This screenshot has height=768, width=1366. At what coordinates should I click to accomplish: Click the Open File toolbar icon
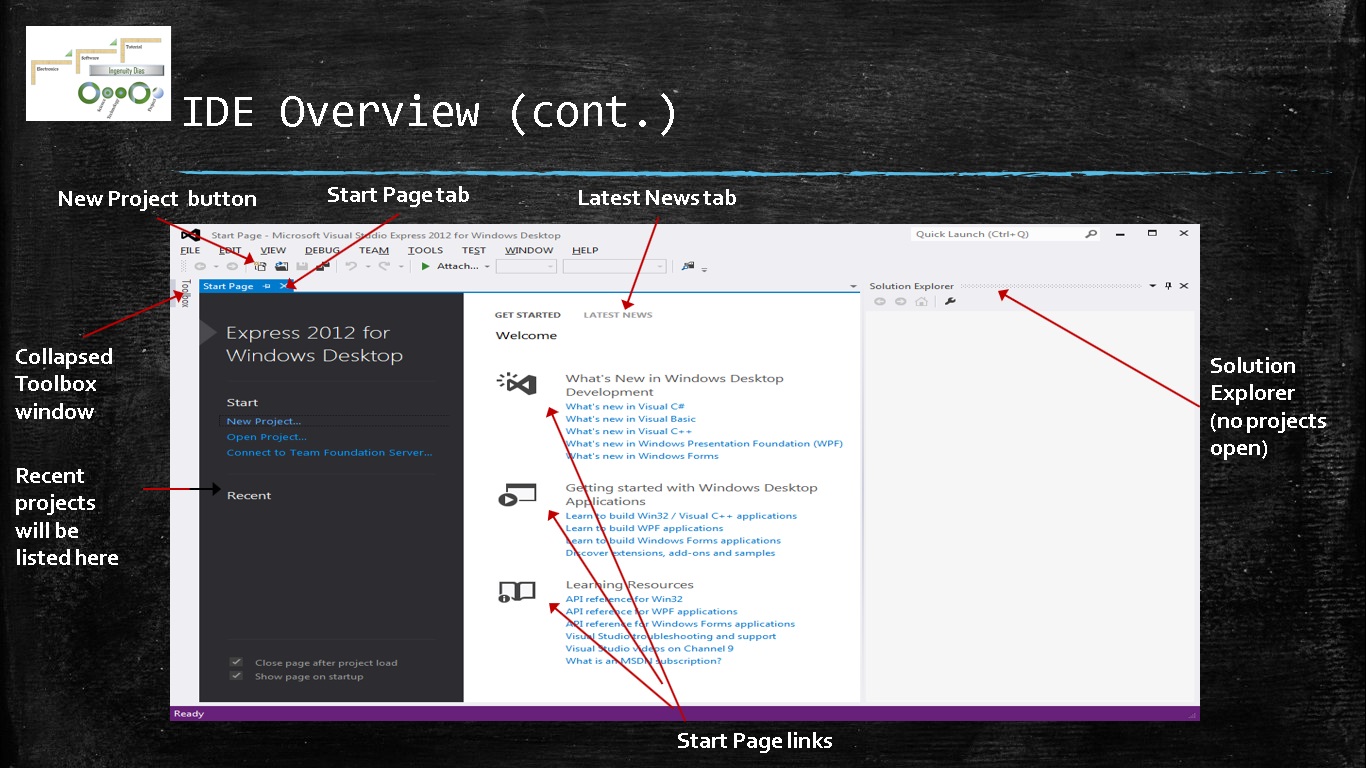281,266
